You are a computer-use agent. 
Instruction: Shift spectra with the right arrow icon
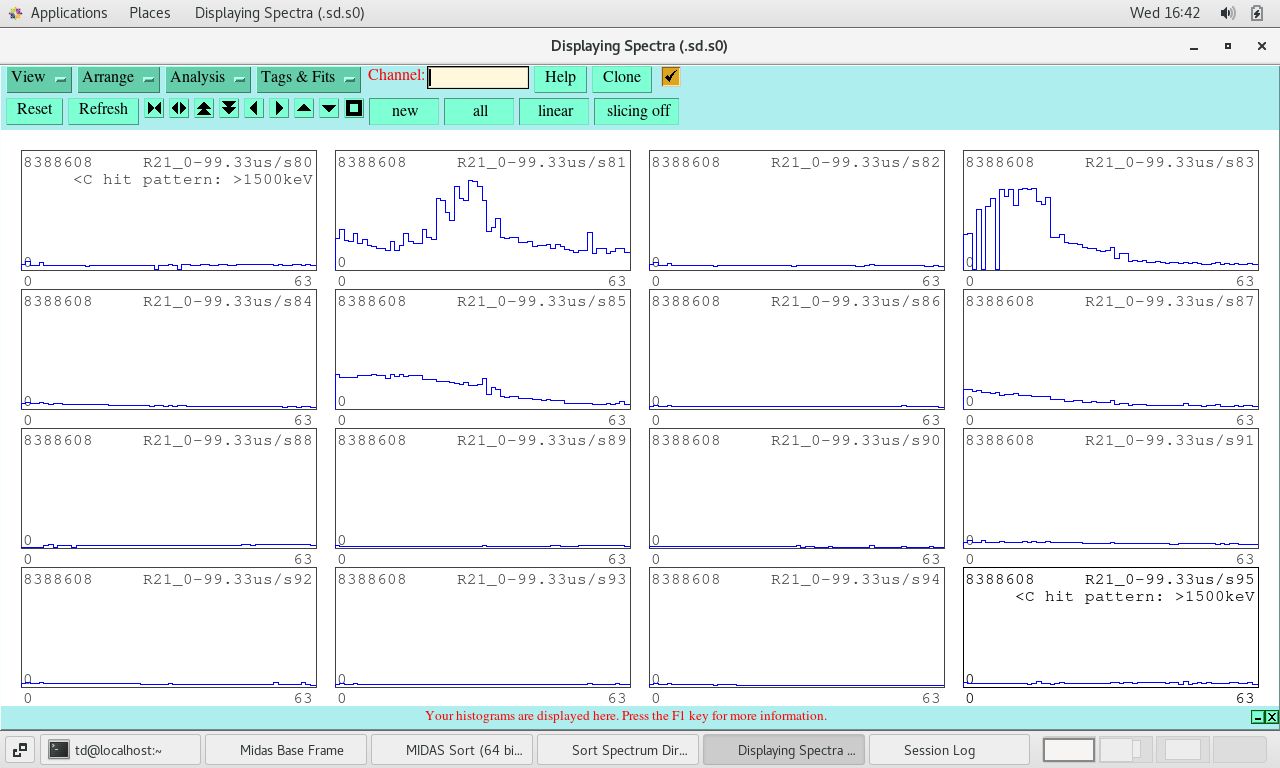click(279, 109)
